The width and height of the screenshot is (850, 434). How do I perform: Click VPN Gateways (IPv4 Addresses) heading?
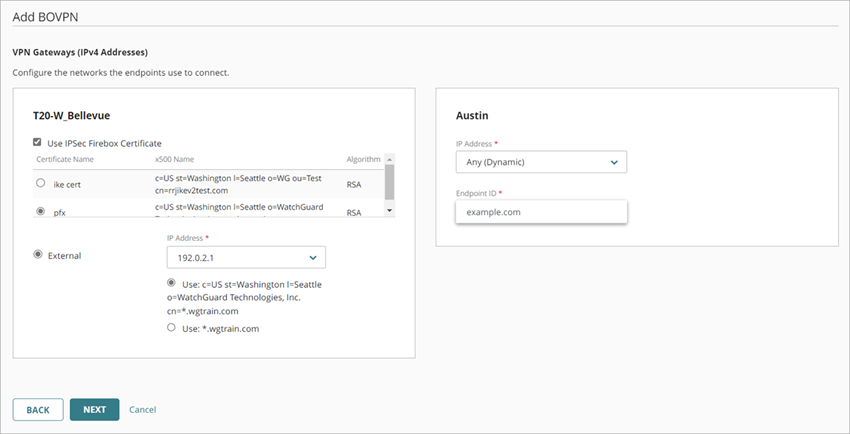80,53
